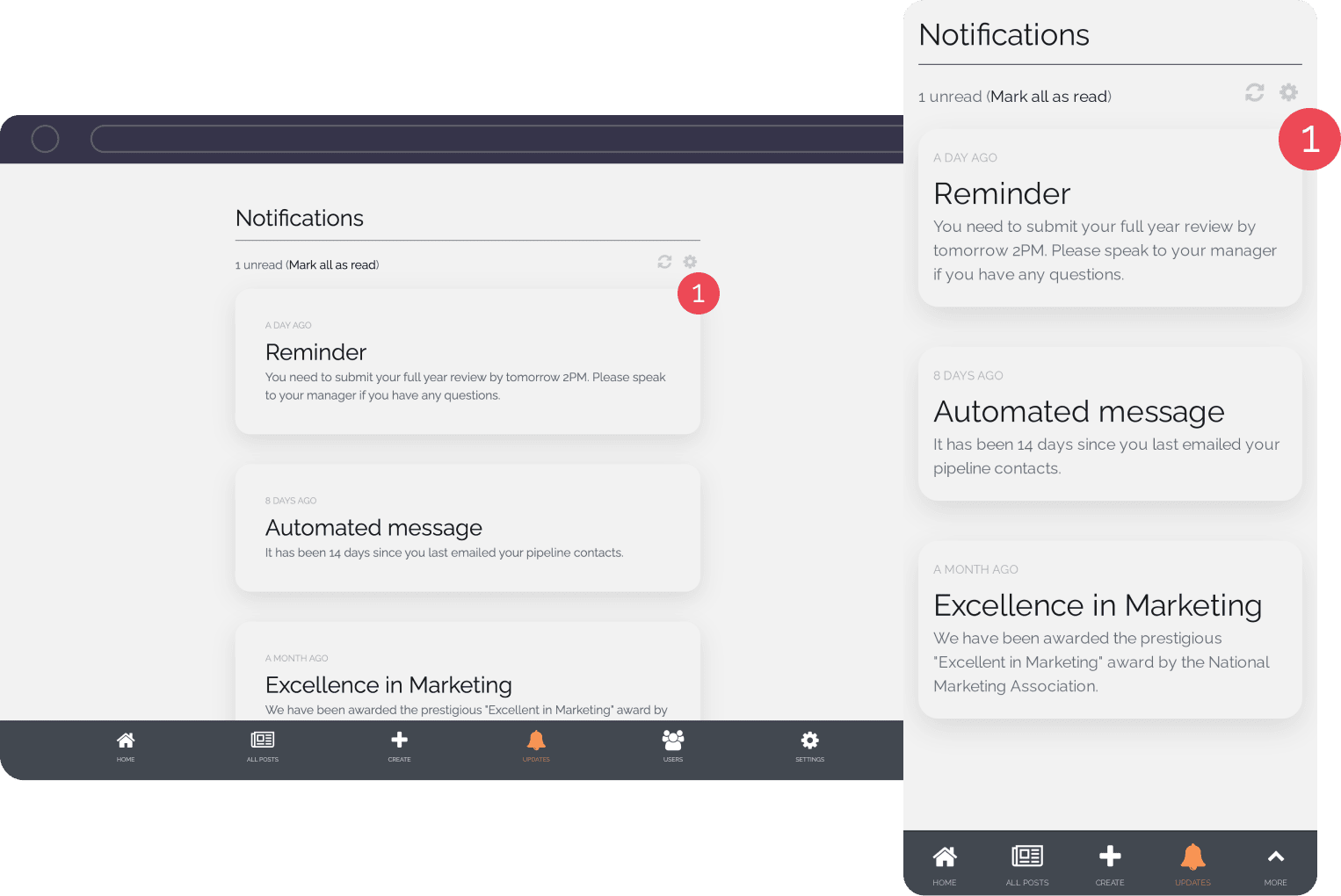Click Mark all as read in desktop view
This screenshot has height=896, width=1341.
(x=333, y=264)
